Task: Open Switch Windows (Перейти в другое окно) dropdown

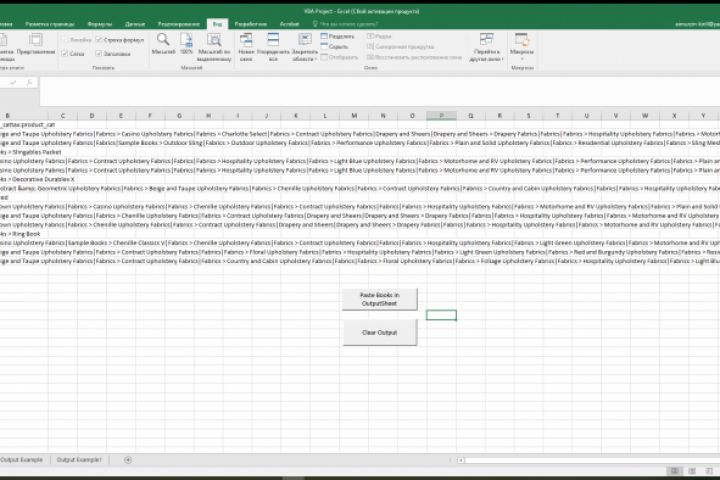Action: coord(486,47)
